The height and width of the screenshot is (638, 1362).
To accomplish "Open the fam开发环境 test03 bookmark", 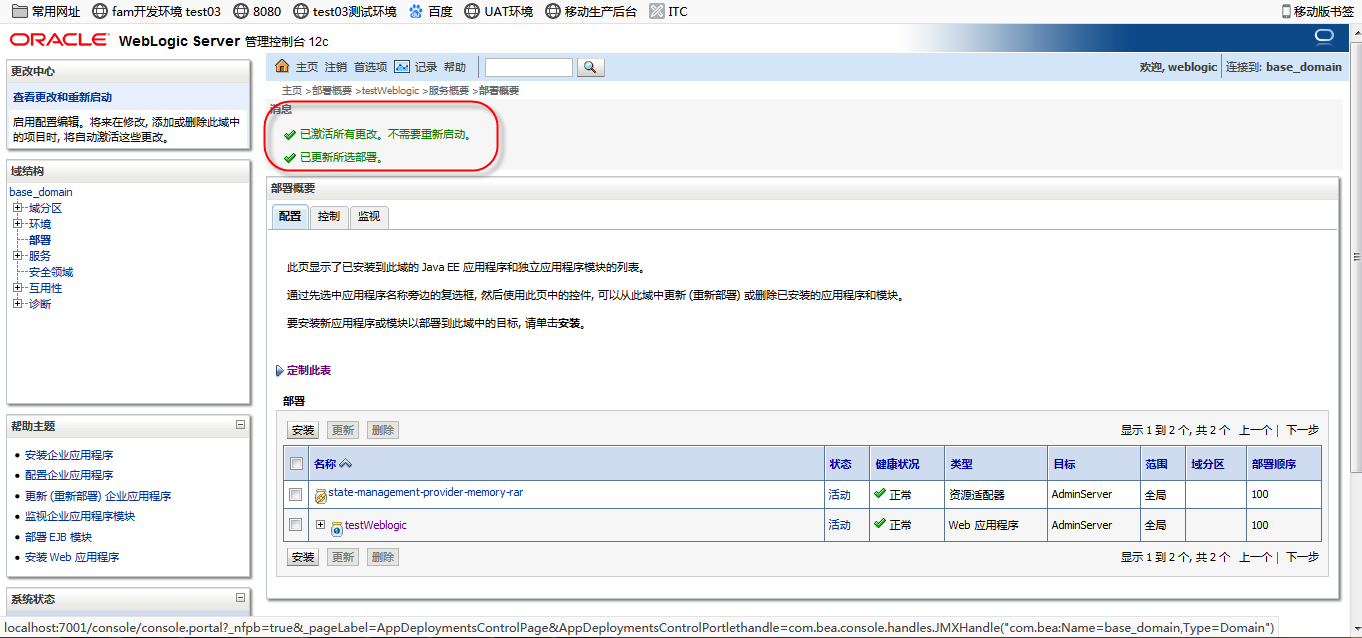I will [x=156, y=12].
